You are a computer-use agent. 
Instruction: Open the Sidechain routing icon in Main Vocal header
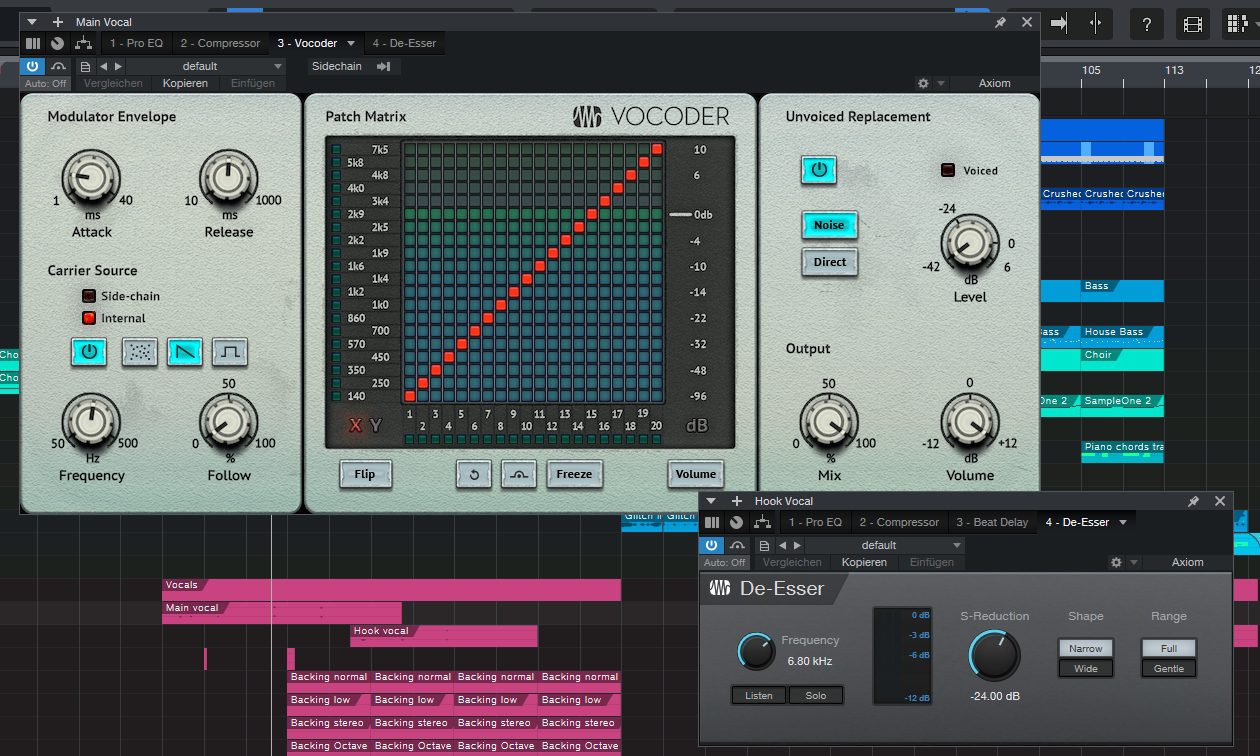click(x=385, y=65)
